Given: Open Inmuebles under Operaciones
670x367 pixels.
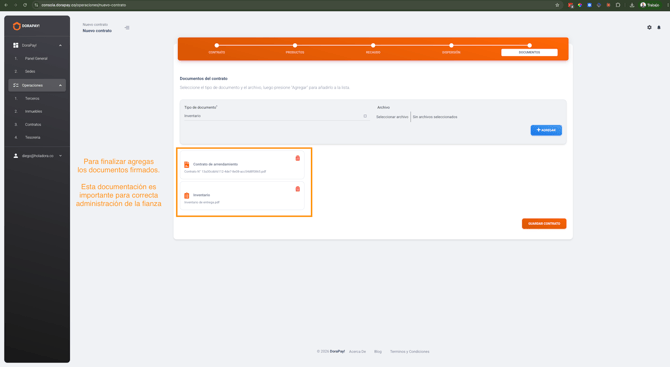Looking at the screenshot, I should pos(33,112).
